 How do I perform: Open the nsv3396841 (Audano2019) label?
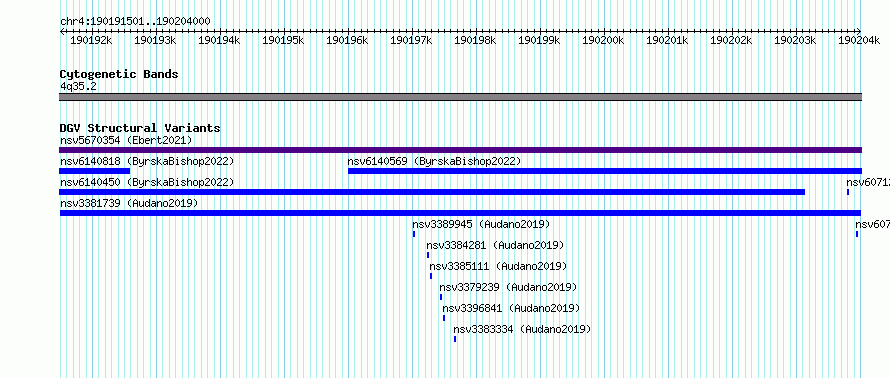(x=511, y=308)
